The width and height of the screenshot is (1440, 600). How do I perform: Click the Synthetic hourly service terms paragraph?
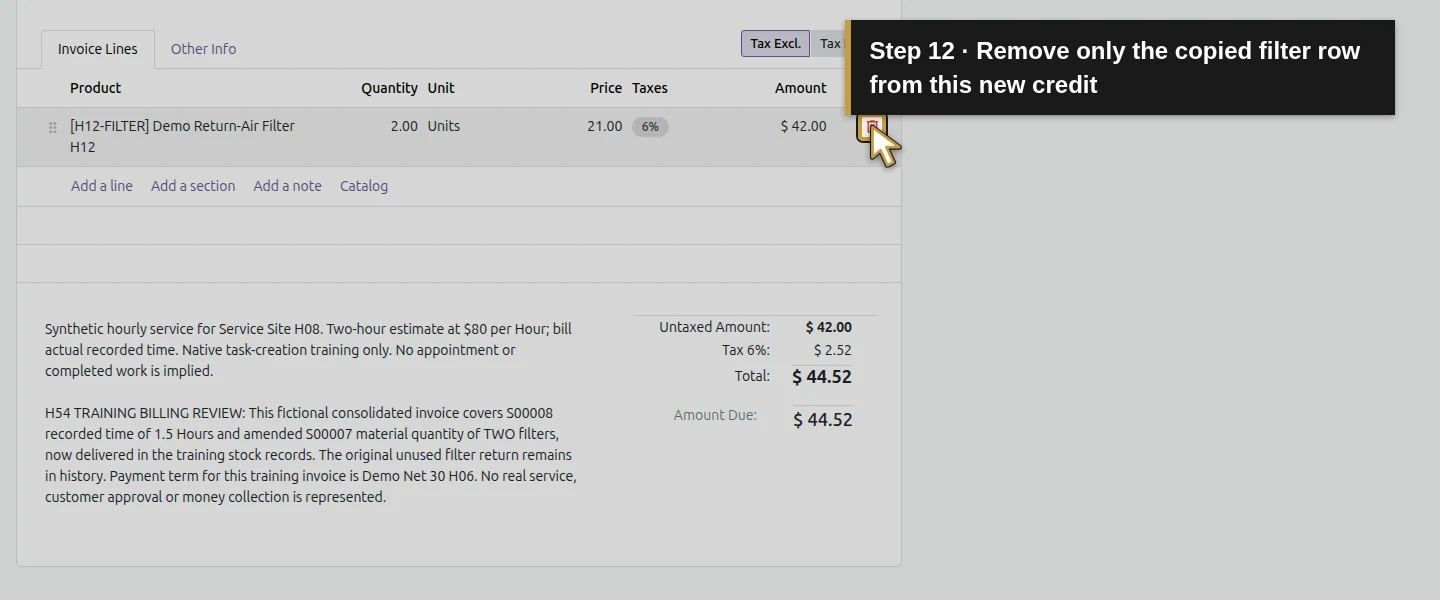[309, 350]
